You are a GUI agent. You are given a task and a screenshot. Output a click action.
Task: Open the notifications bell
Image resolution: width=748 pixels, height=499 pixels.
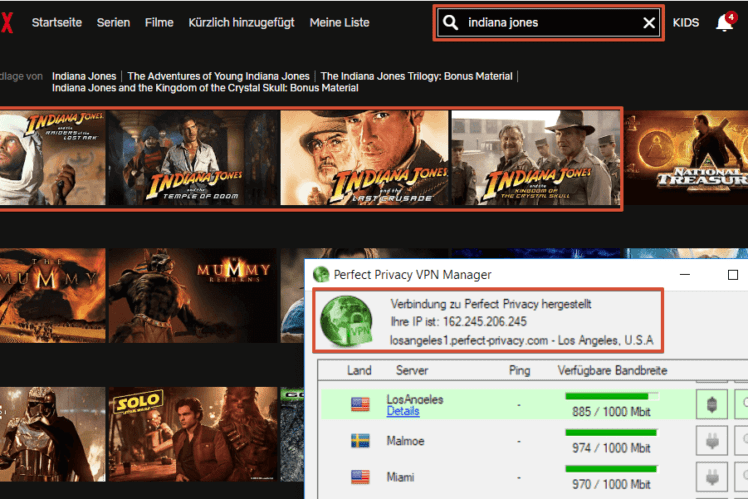pyautogui.click(x=725, y=22)
